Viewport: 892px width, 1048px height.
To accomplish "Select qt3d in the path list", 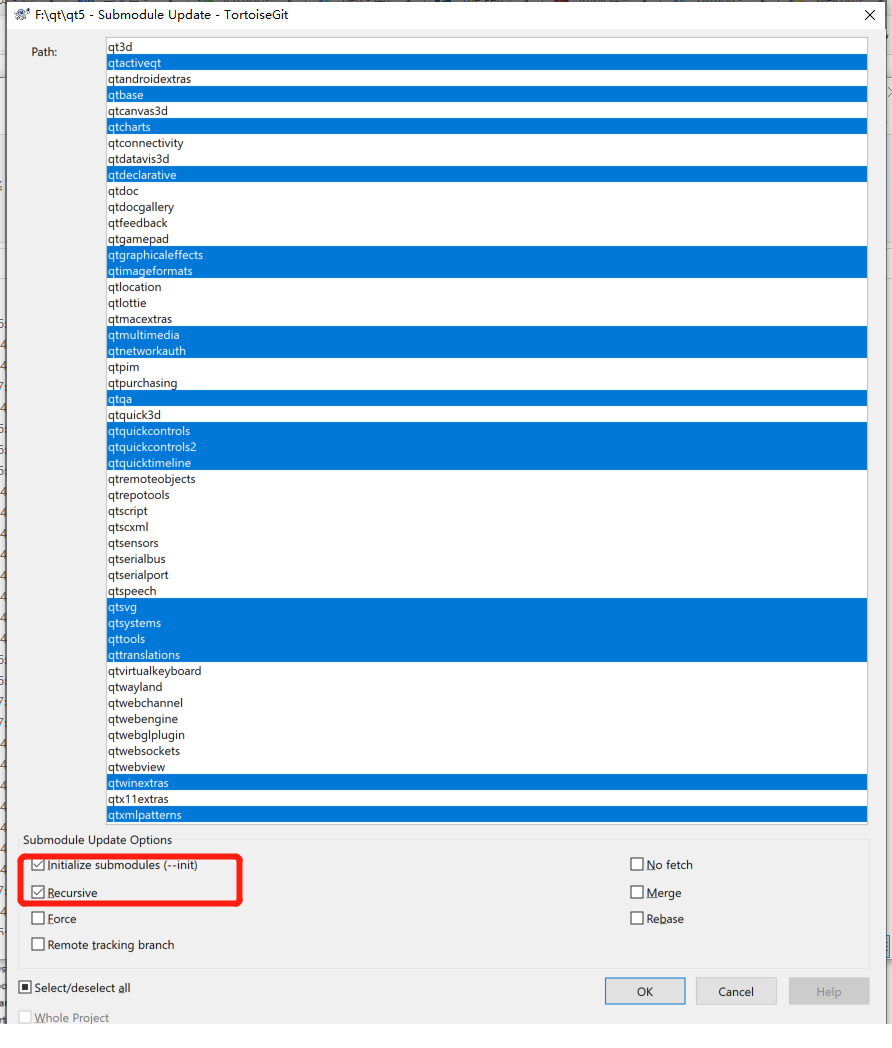I will tap(486, 47).
